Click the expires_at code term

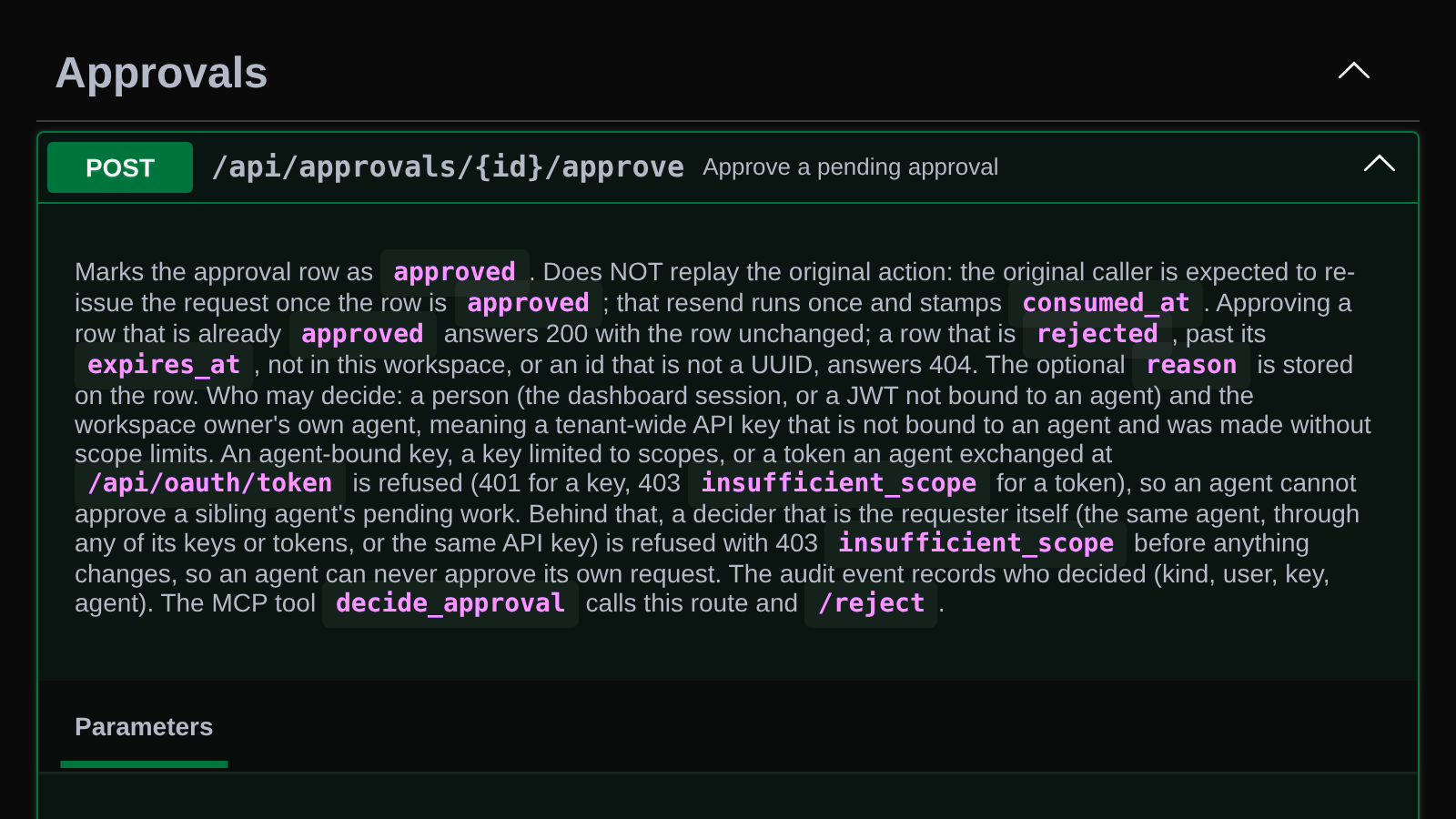pos(164,365)
